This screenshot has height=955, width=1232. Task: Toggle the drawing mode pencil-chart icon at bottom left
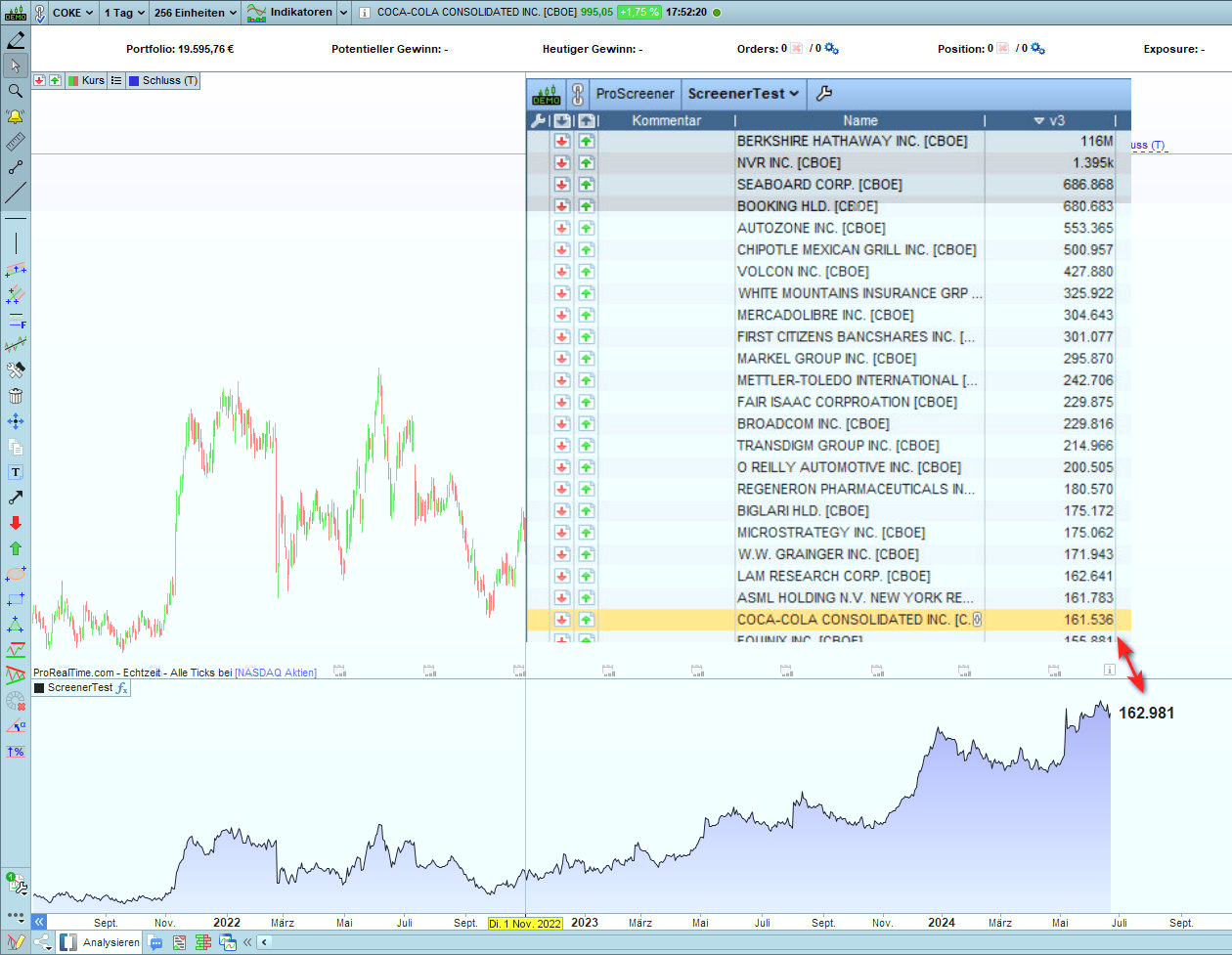[16, 942]
